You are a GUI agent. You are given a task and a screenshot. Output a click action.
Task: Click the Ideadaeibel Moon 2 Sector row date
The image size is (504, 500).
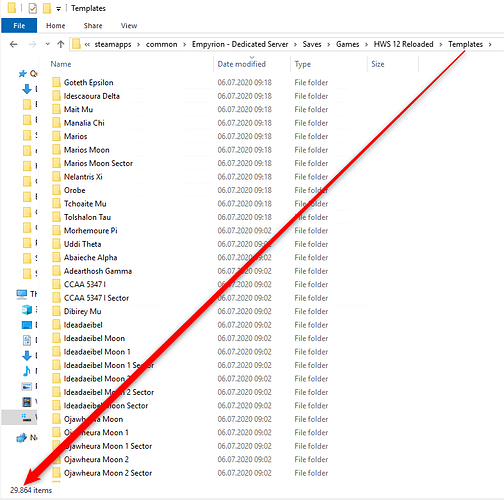click(244, 392)
